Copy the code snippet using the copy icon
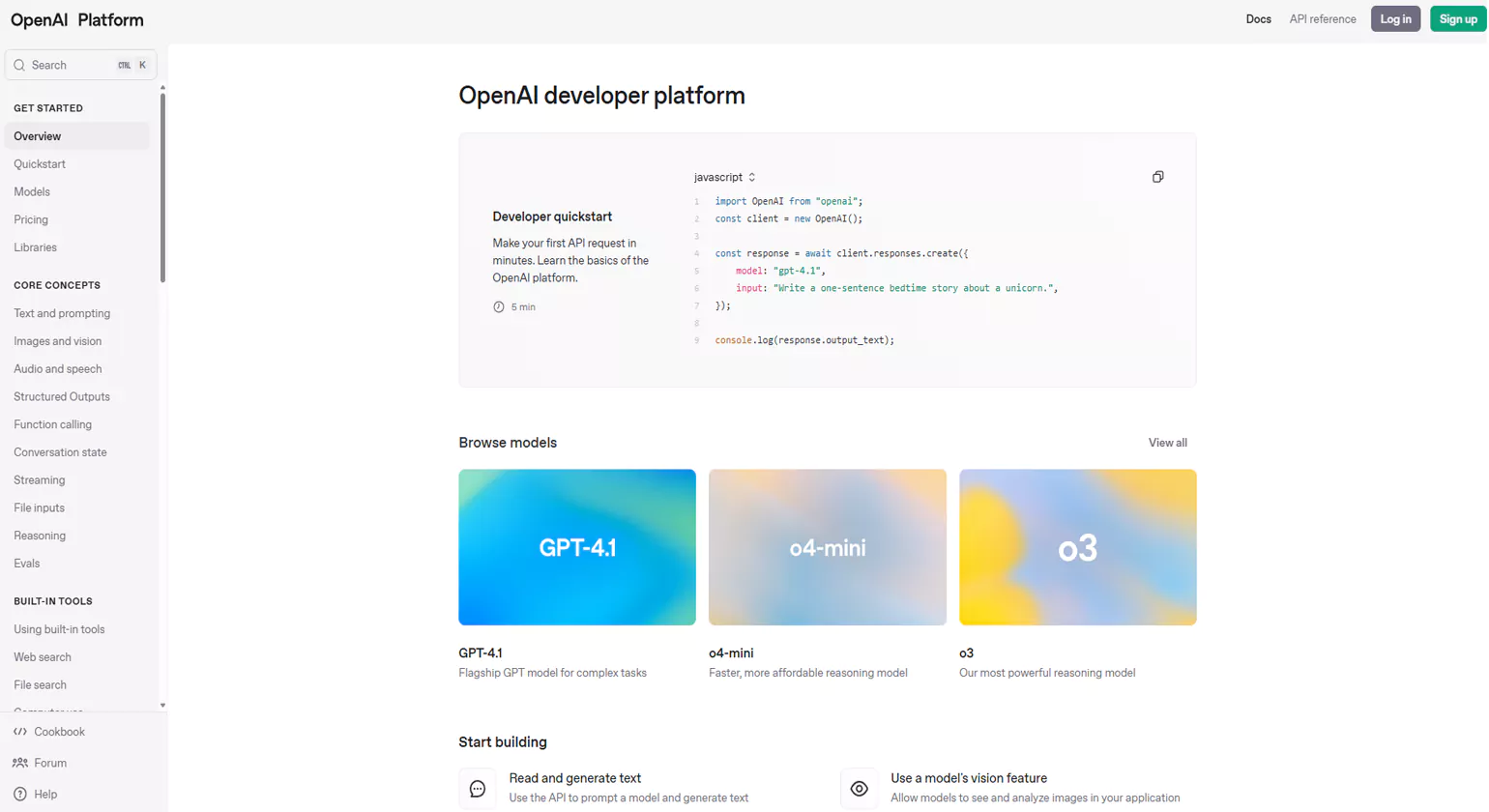The height and width of the screenshot is (812, 1489). pyautogui.click(x=1157, y=177)
